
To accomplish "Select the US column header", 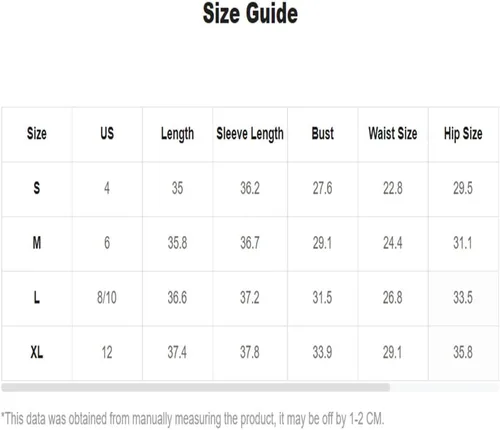I will 107,133.
